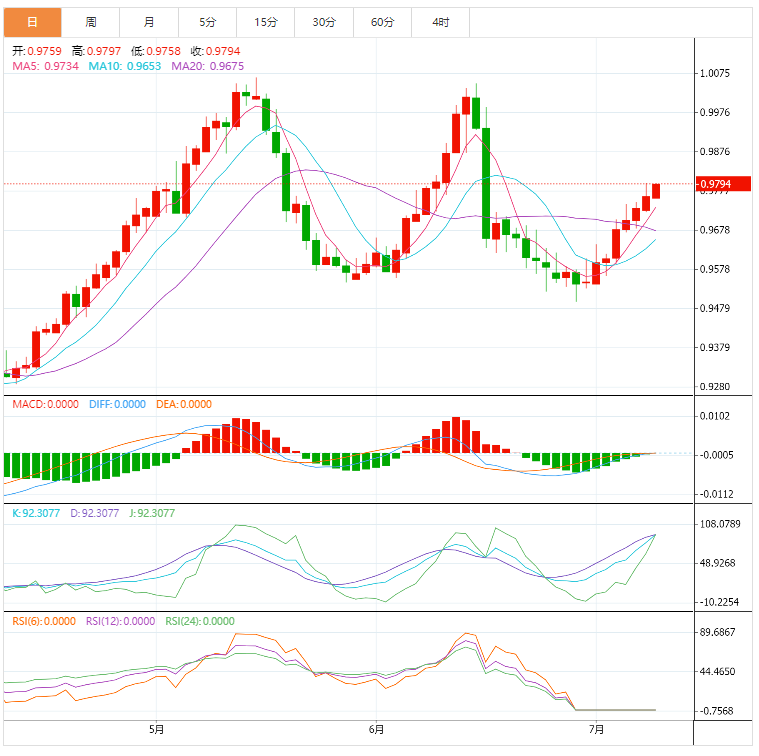759x756 pixels.
Task: Click the K: 92.3077 KDJ label
Action: 36,514
